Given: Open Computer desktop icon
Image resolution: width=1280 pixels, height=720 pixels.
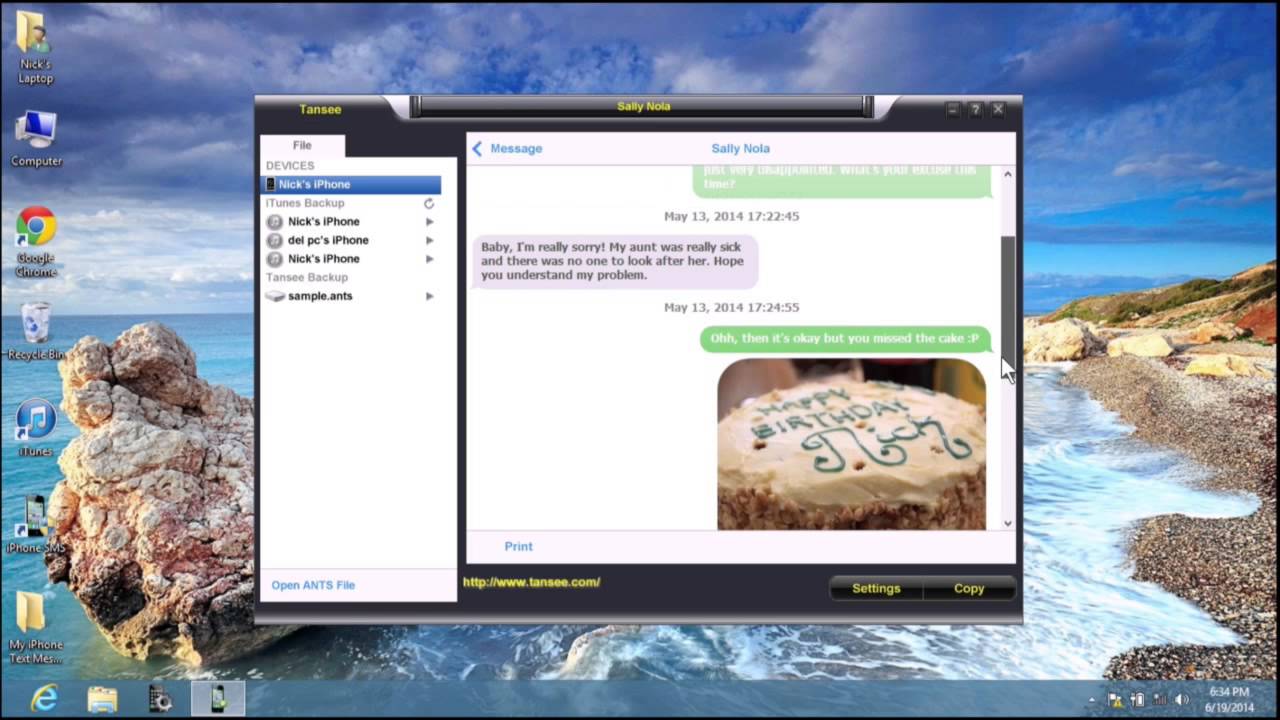Looking at the screenshot, I should click(x=36, y=139).
